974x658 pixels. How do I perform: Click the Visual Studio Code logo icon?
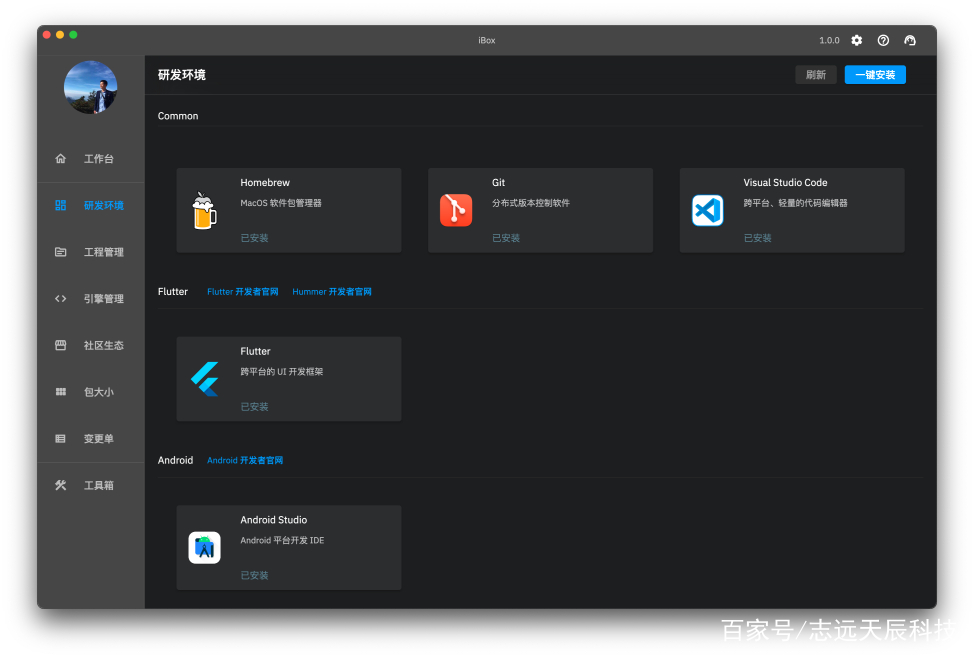[708, 210]
